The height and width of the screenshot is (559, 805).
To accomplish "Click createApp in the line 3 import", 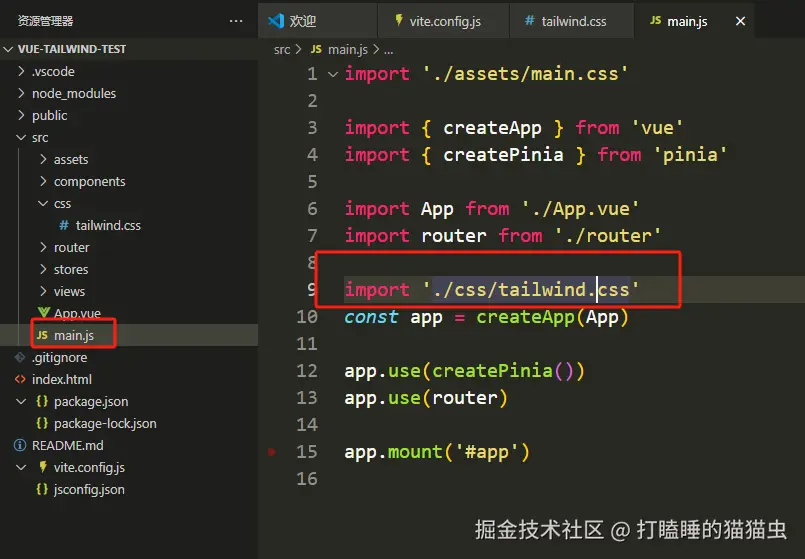I will (x=492, y=128).
